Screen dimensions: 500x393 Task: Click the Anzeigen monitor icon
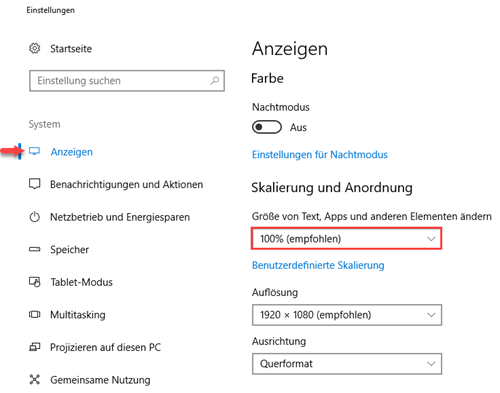[34, 151]
